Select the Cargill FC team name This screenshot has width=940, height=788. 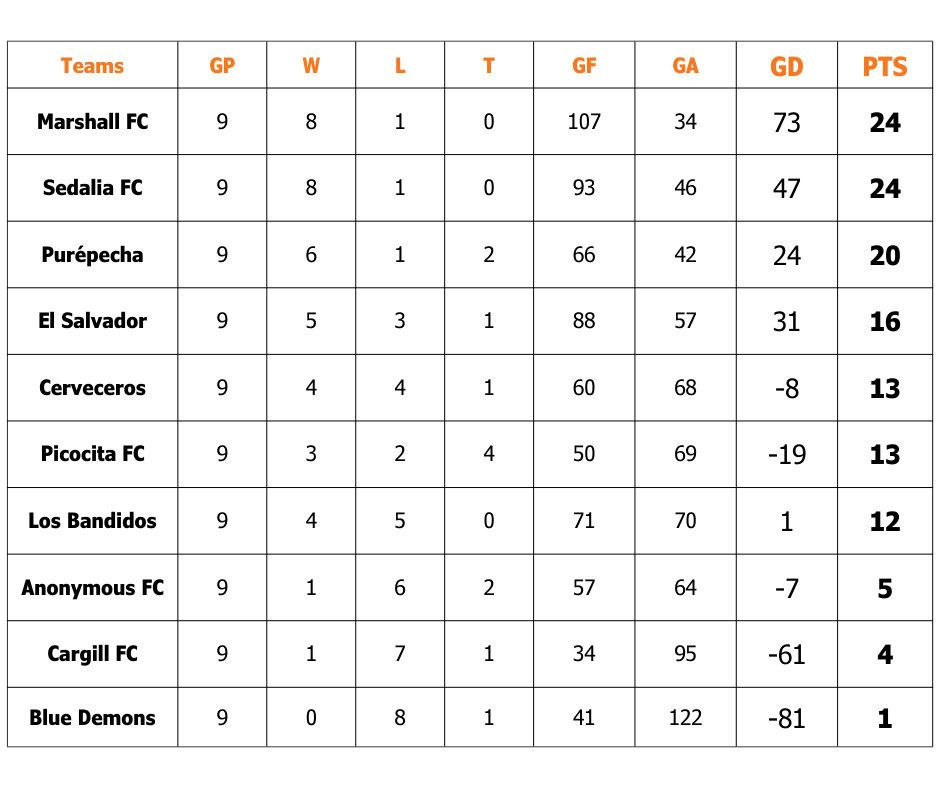click(x=92, y=654)
